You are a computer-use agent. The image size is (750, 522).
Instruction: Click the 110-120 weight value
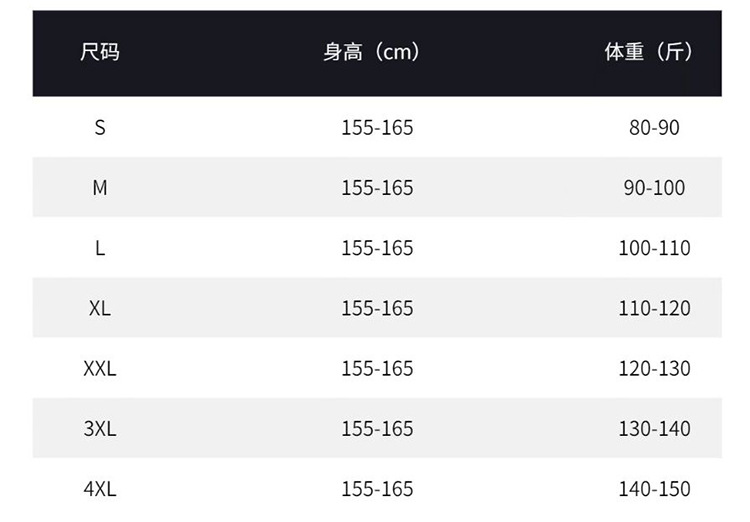tap(654, 308)
